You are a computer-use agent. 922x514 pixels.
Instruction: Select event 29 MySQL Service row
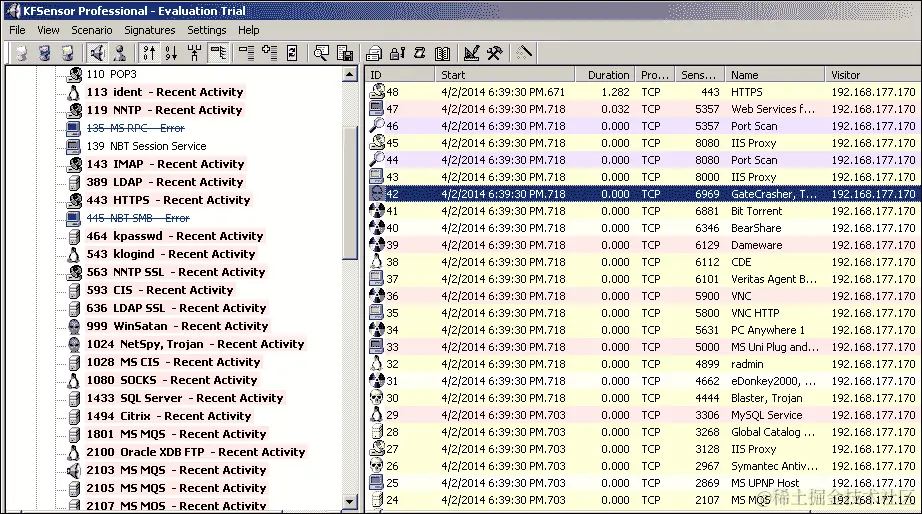pos(643,415)
